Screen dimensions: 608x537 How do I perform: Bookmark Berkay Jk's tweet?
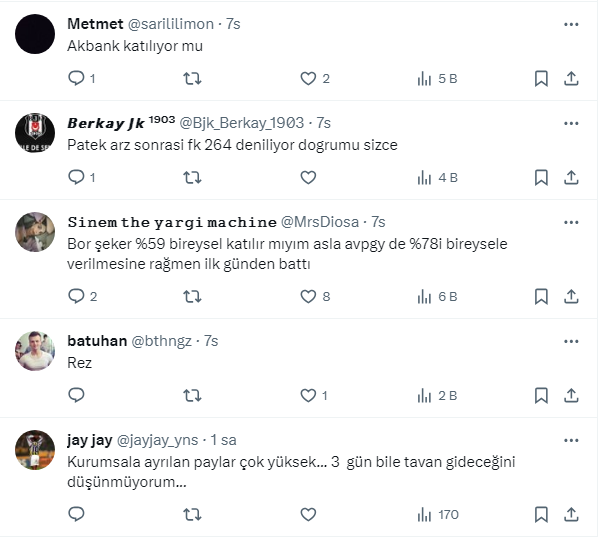(541, 177)
